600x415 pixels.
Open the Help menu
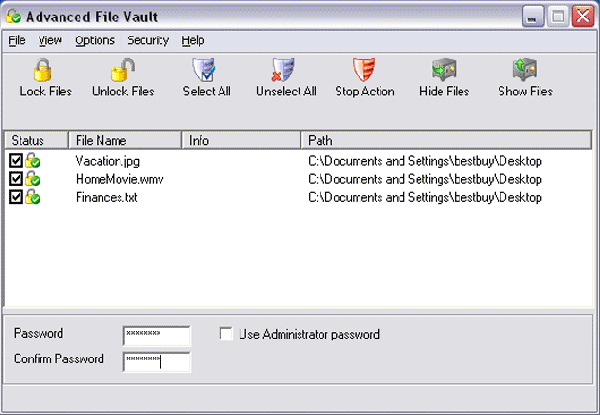click(x=193, y=41)
